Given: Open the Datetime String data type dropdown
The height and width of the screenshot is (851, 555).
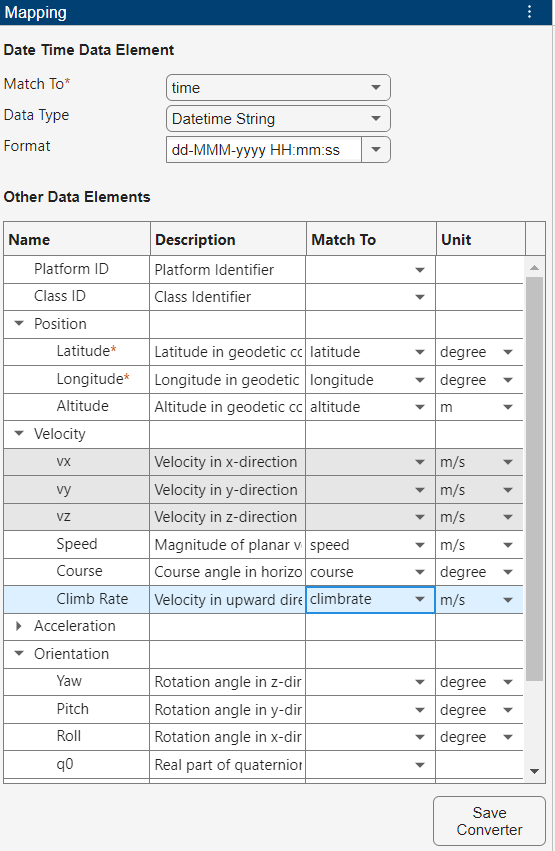Looking at the screenshot, I should point(278,118).
